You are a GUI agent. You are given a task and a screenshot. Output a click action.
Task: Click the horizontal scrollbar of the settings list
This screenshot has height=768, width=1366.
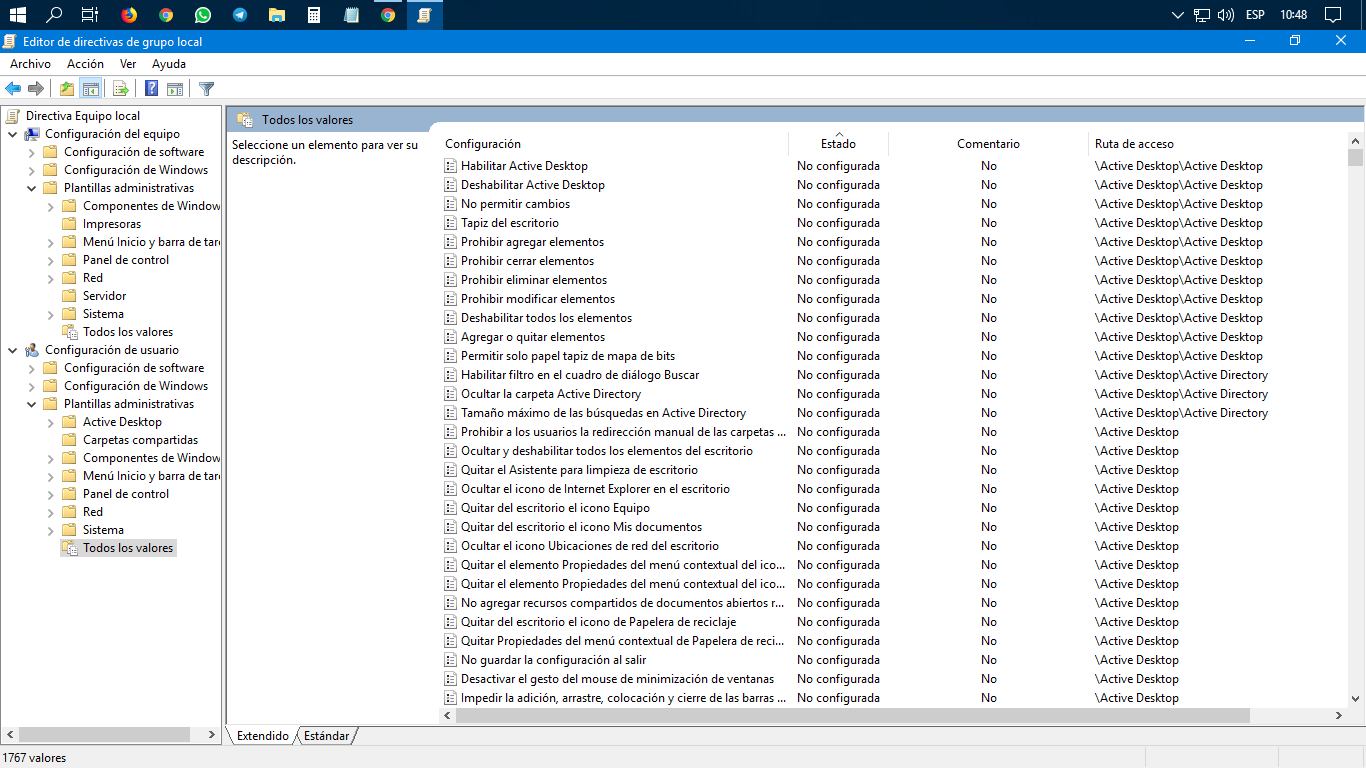pyautogui.click(x=845, y=716)
